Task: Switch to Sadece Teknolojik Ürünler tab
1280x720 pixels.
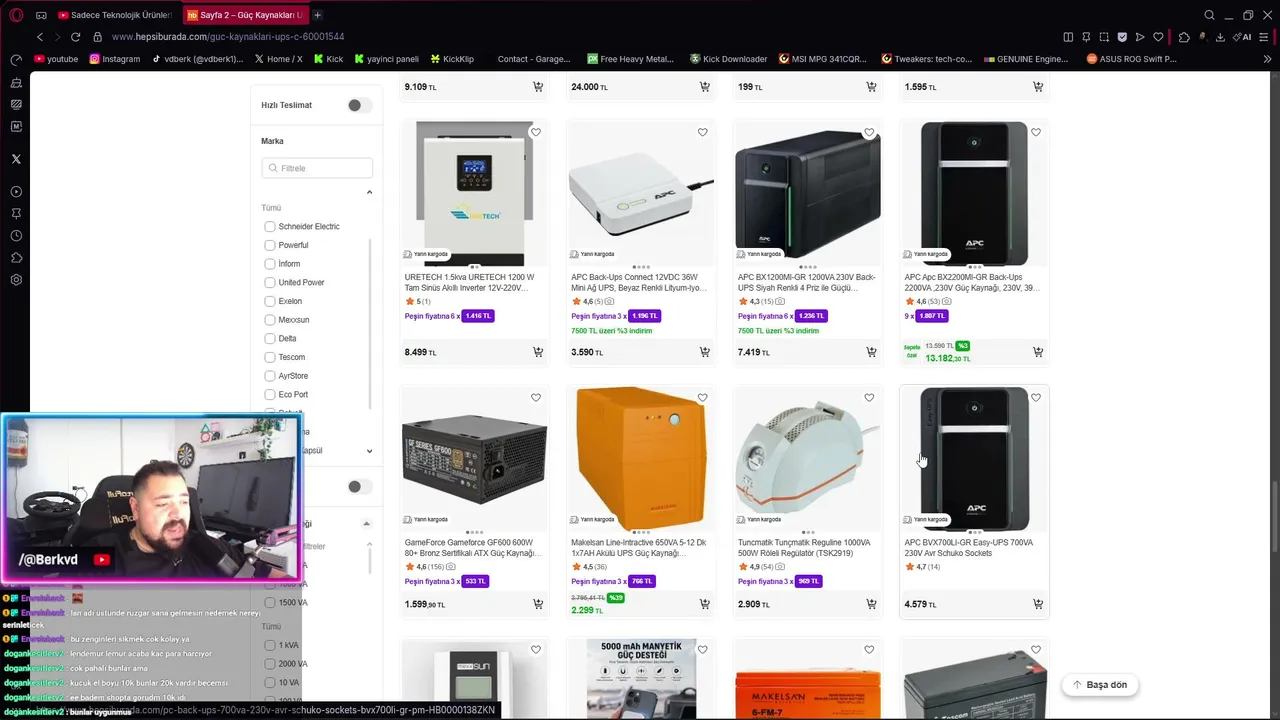Action: 114,15
